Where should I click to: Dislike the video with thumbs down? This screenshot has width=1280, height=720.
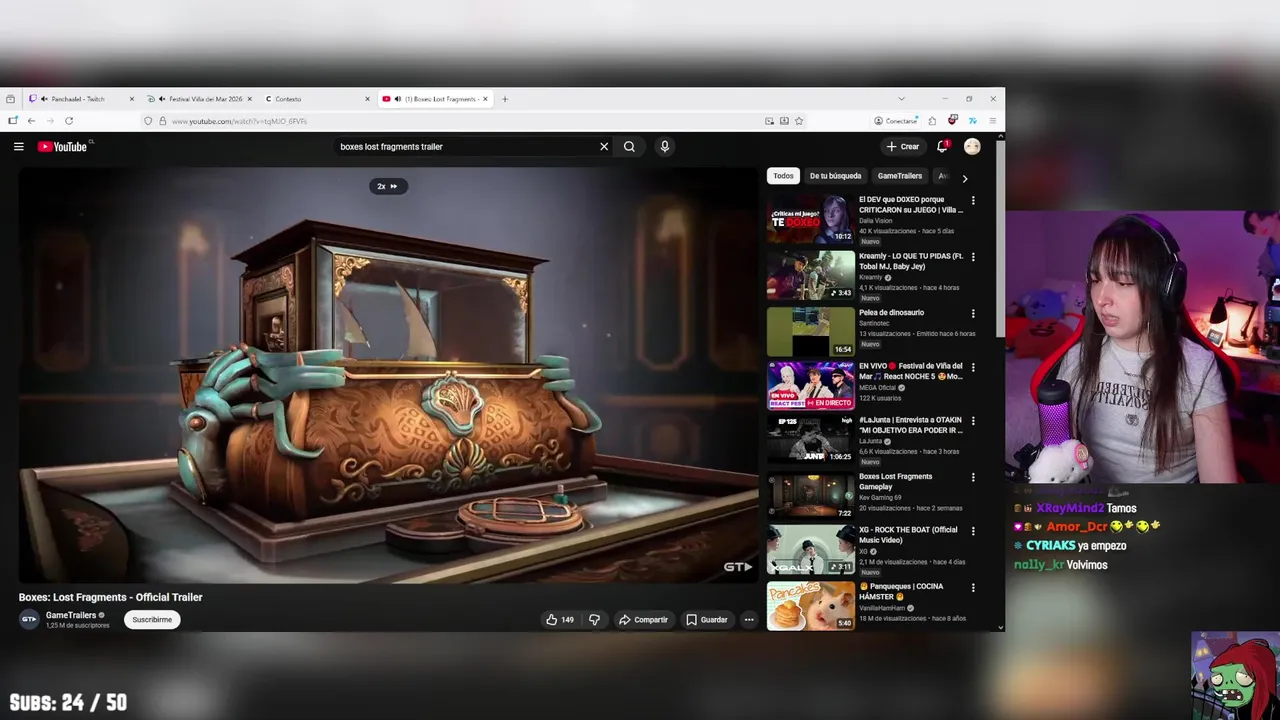coord(594,619)
